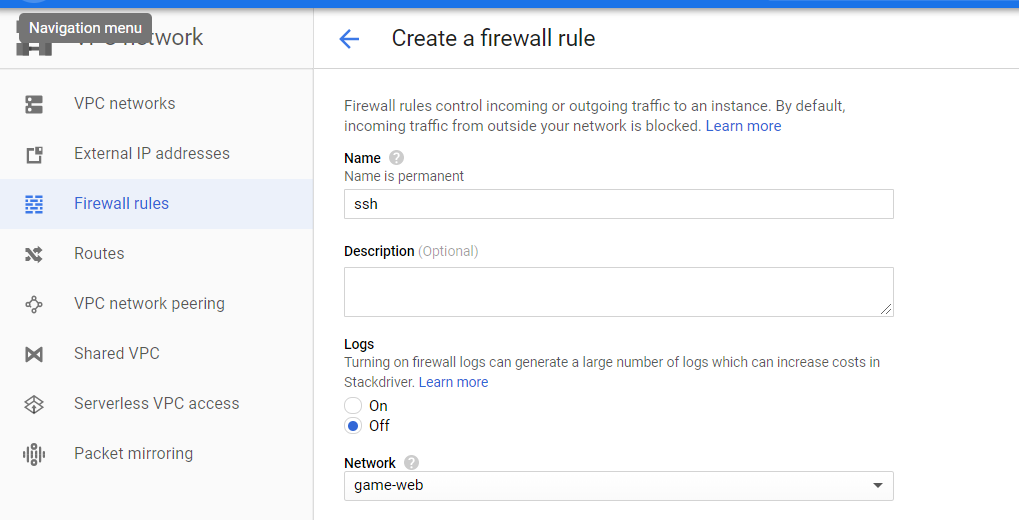Turn firewall logs On
The image size is (1019, 520).
point(353,406)
